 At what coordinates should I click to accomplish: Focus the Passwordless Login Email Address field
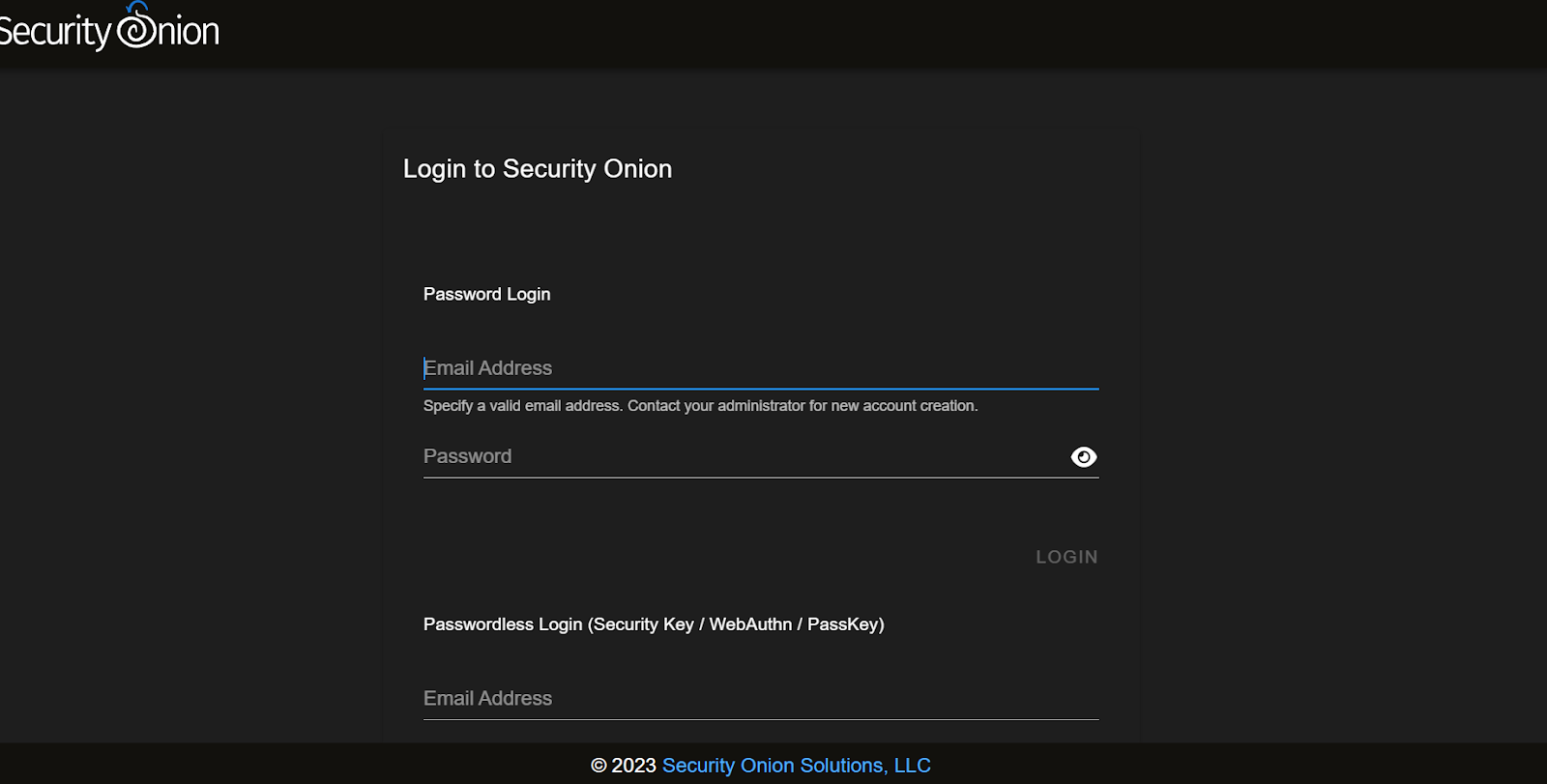(761, 699)
